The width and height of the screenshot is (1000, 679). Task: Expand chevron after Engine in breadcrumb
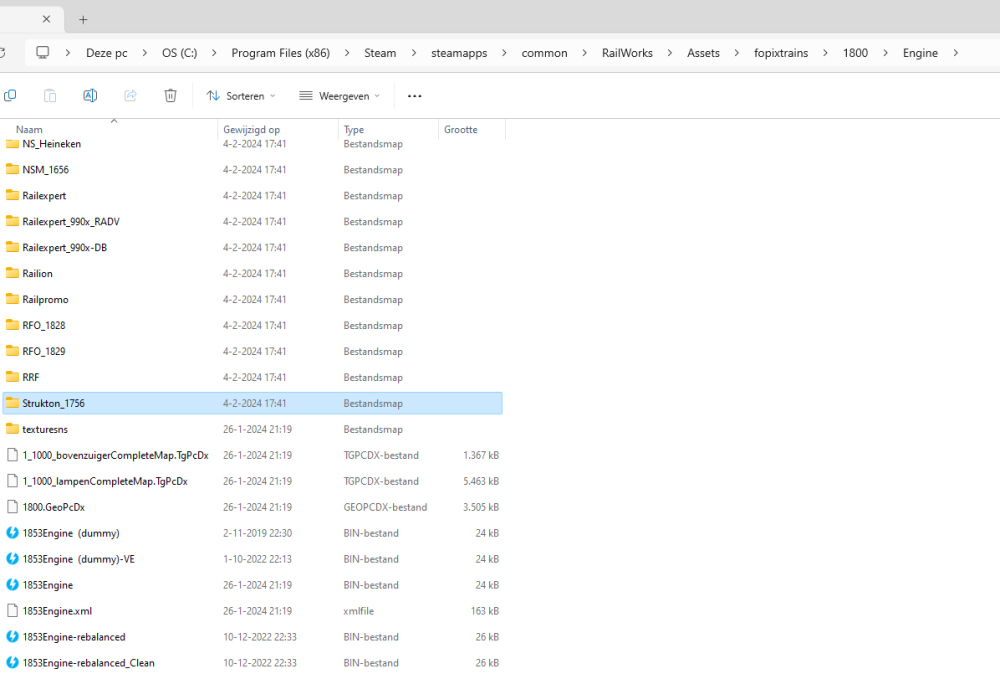[x=956, y=53]
